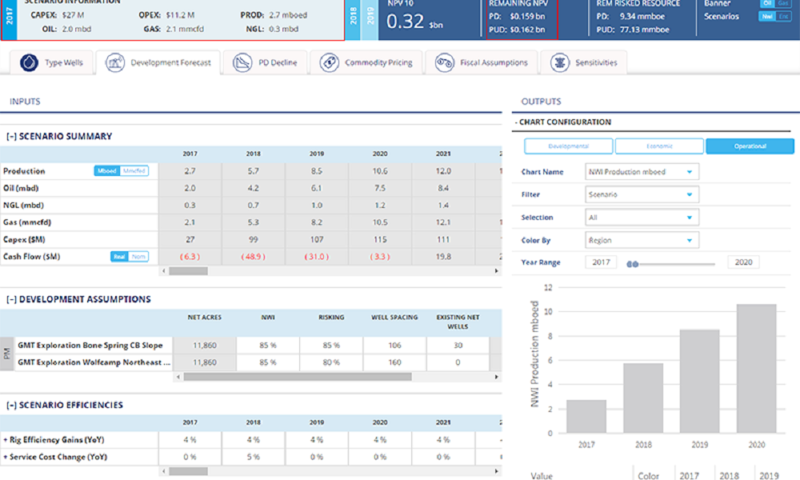Switch to the 2018 year tab

coord(353,19)
